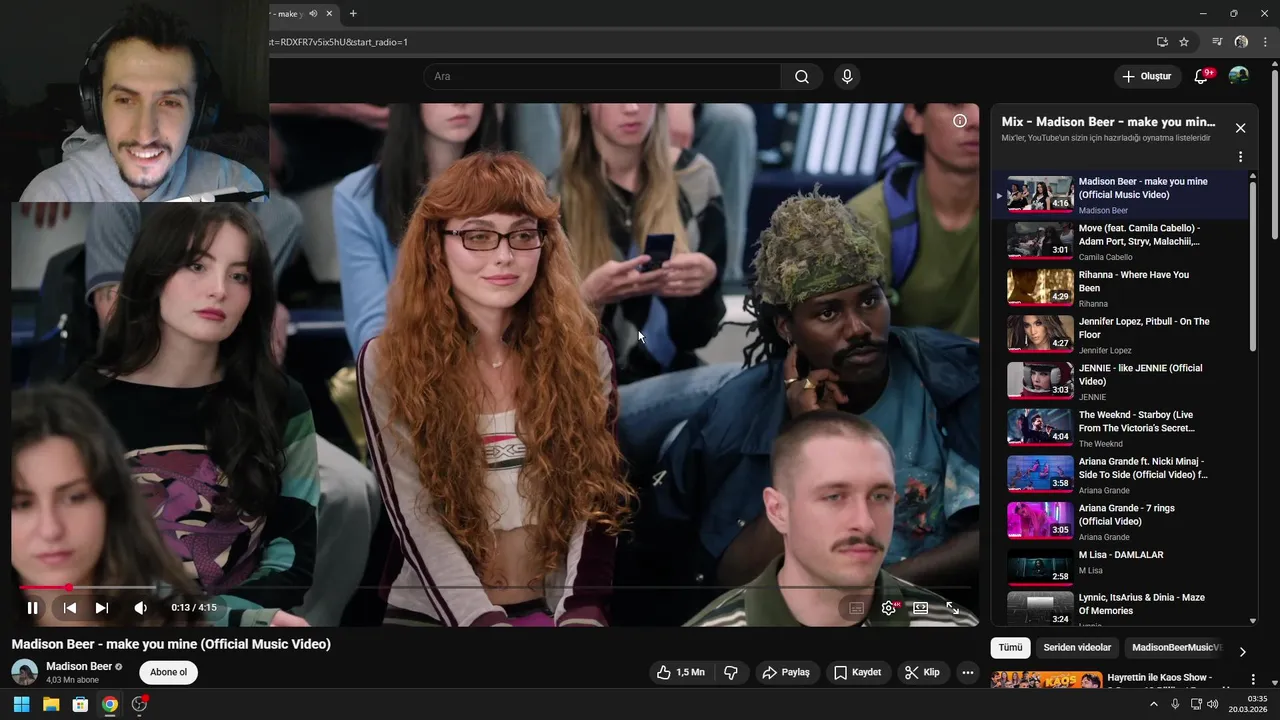Open the Madison Beer channel name link
The width and height of the screenshot is (1280, 720).
click(x=79, y=666)
